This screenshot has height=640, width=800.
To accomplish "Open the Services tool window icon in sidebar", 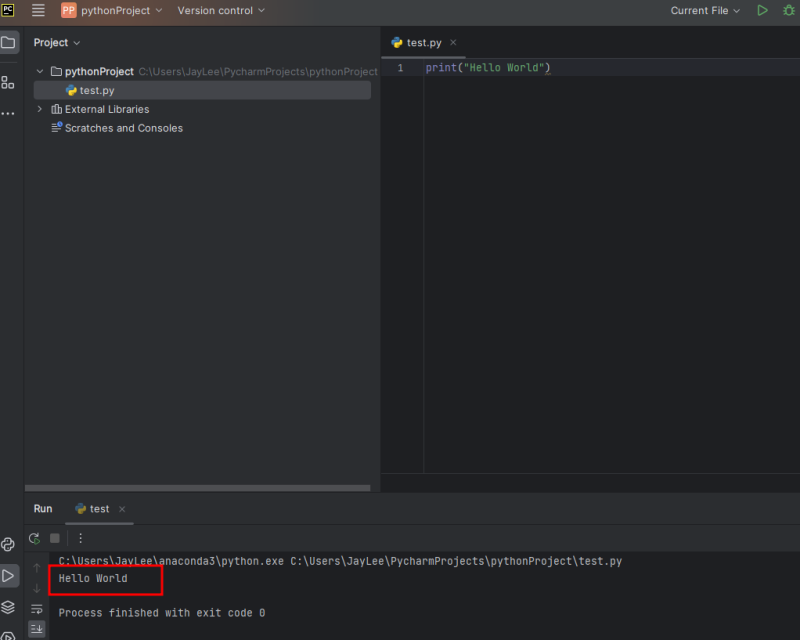I will pyautogui.click(x=8, y=607).
